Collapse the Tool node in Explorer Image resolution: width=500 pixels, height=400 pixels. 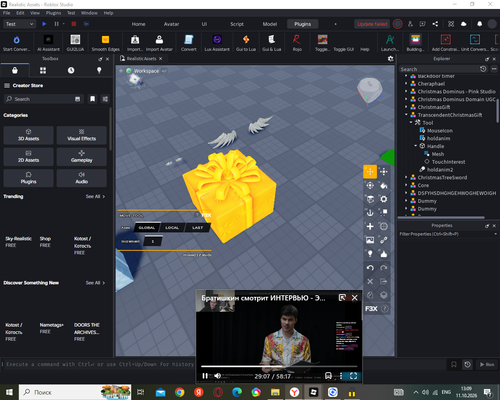[411, 123]
